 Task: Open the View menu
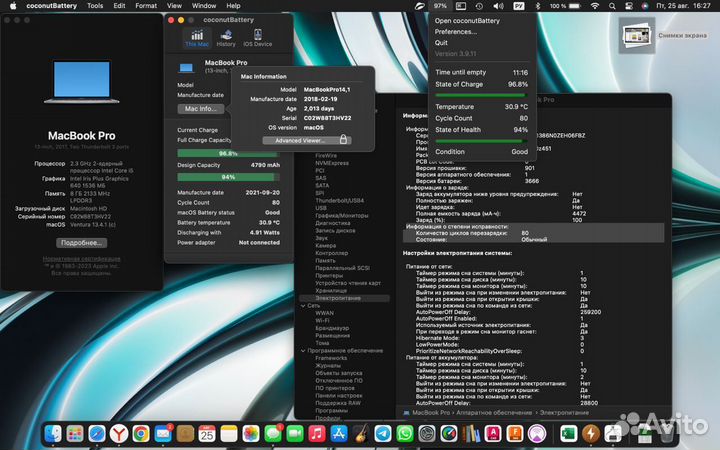click(x=174, y=6)
